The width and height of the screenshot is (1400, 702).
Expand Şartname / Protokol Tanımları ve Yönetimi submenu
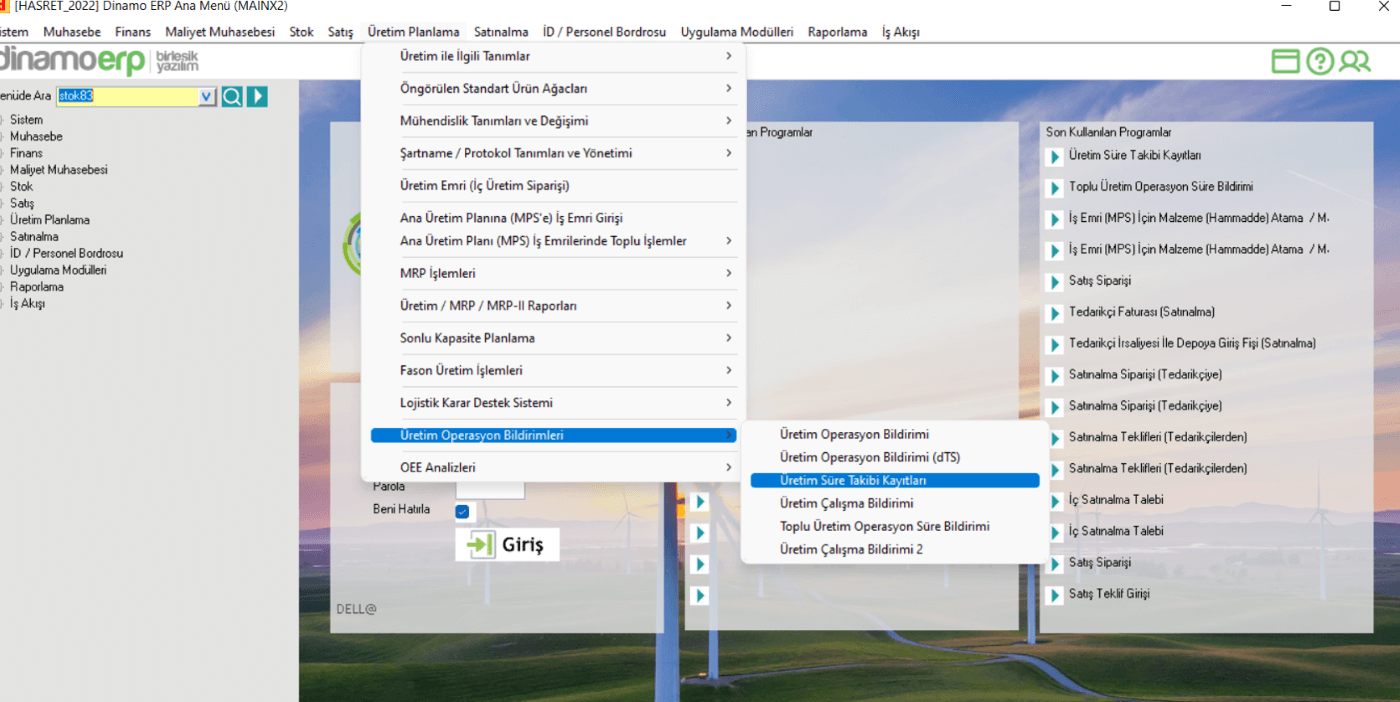[x=553, y=153]
